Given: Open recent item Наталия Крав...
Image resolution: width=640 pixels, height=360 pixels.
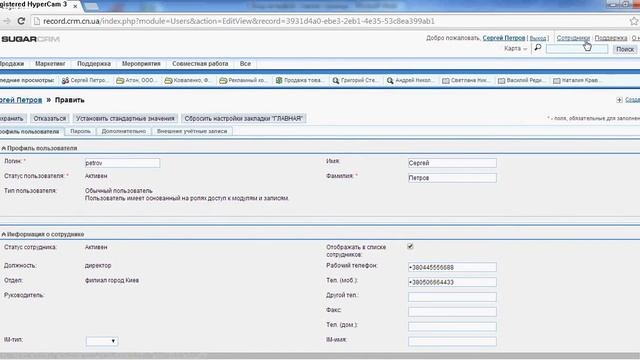Looking at the screenshot, I should coord(576,80).
